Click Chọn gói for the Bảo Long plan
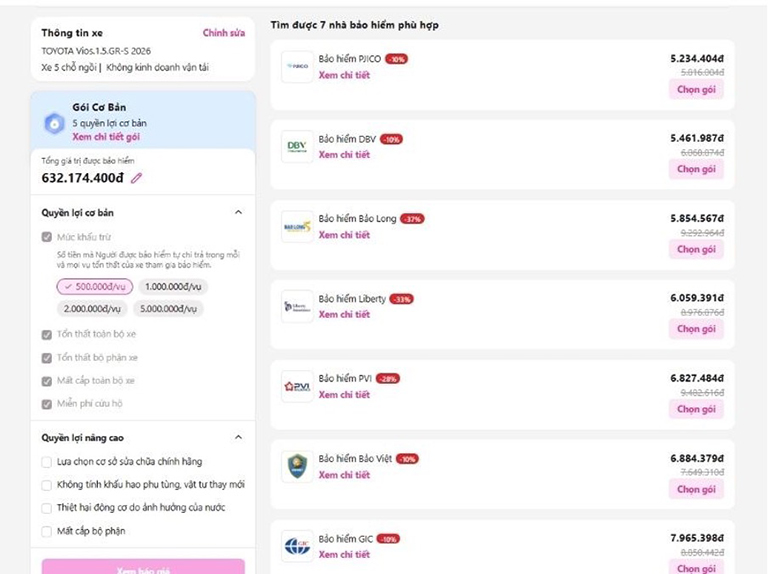The width and height of the screenshot is (768, 574). [696, 249]
